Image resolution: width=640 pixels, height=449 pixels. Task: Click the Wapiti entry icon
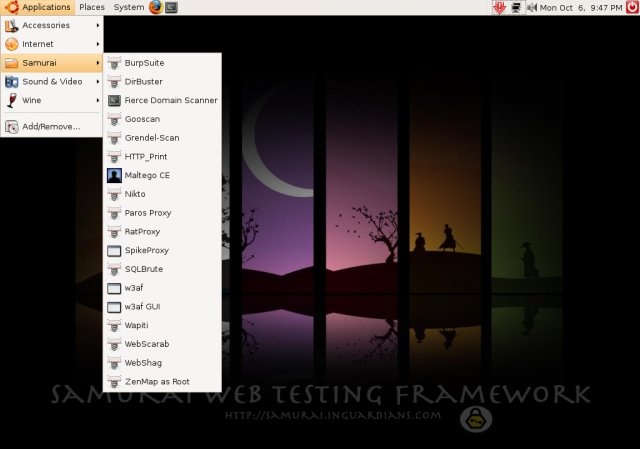pyautogui.click(x=114, y=326)
